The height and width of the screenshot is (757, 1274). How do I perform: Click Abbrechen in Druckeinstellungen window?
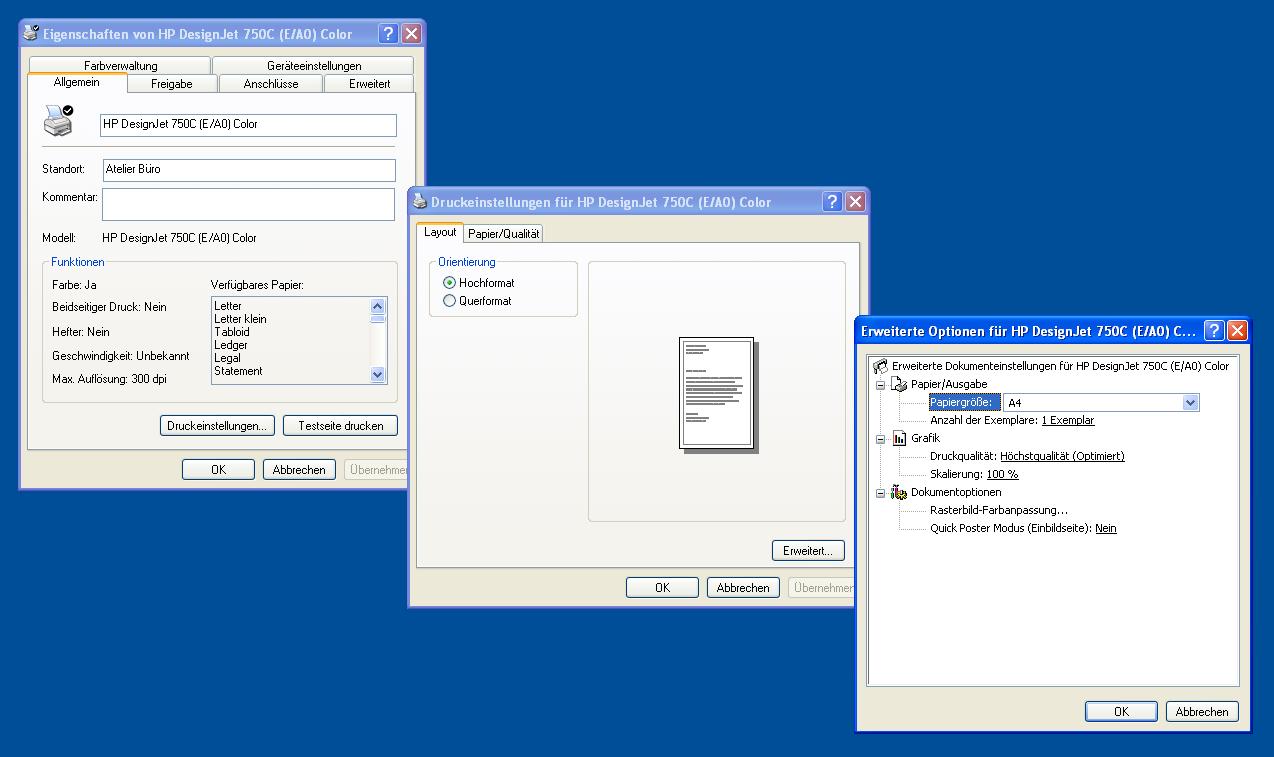pyautogui.click(x=743, y=588)
